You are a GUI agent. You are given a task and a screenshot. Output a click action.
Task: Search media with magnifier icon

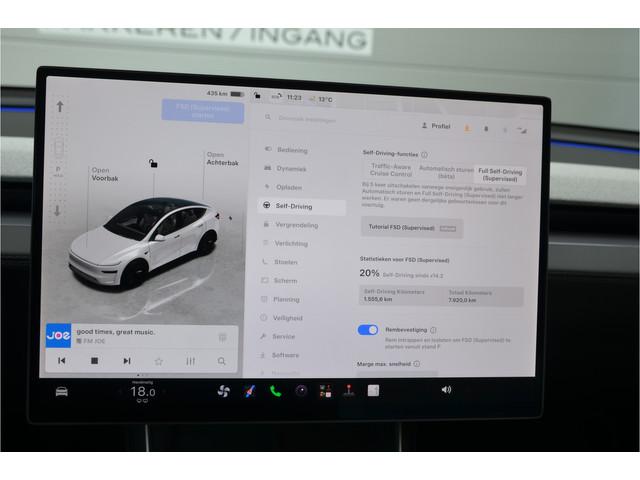[222, 361]
